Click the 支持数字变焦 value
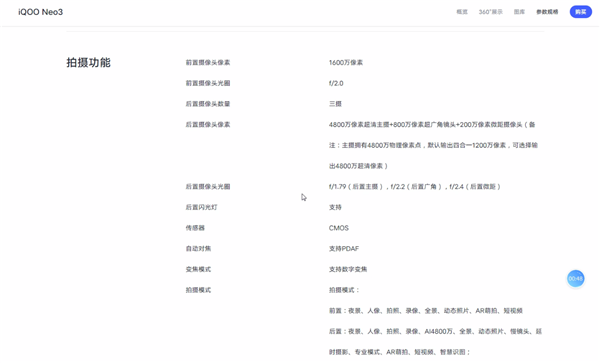 coord(348,269)
